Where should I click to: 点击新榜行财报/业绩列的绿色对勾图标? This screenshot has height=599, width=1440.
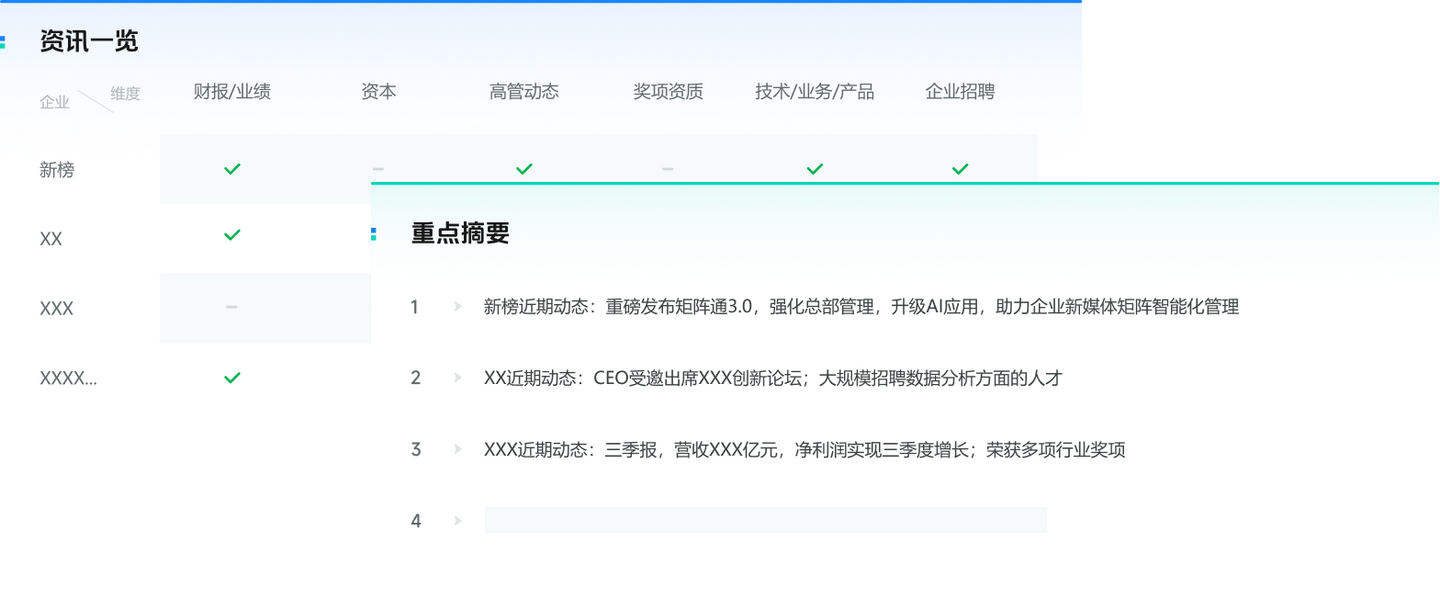231,168
